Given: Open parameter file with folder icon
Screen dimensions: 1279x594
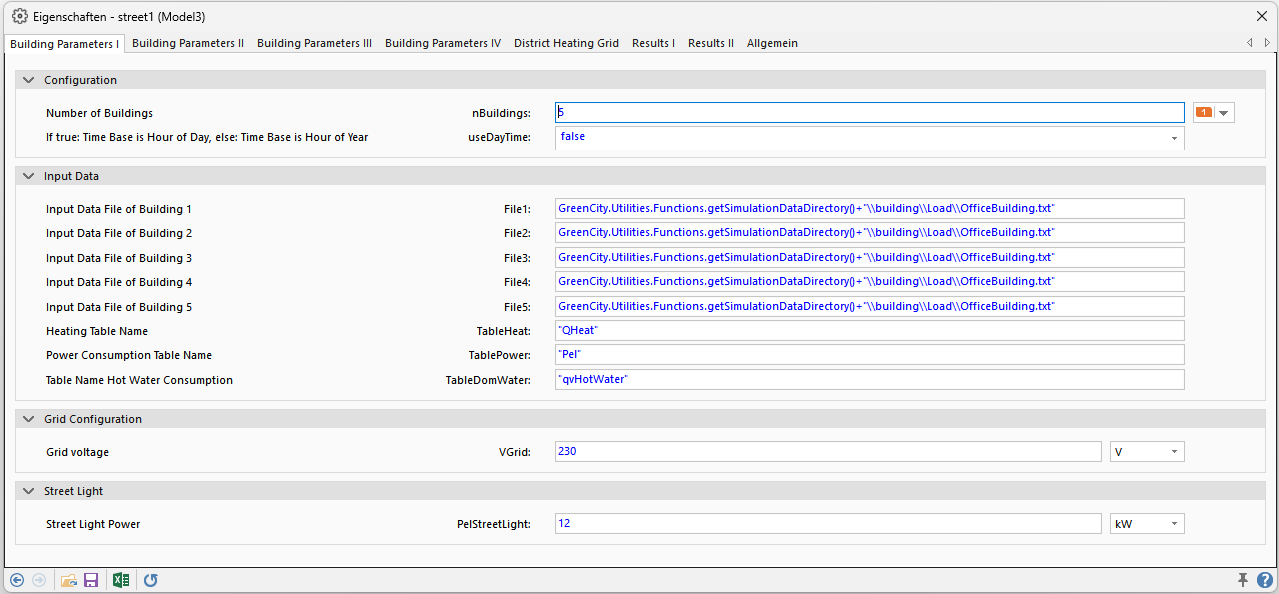Looking at the screenshot, I should (69, 580).
